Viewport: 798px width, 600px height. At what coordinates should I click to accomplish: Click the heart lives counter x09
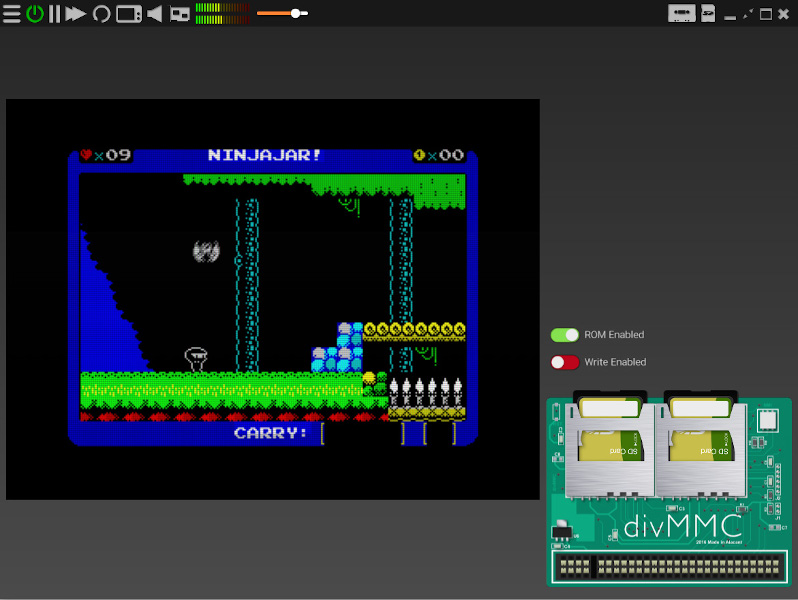pos(106,155)
